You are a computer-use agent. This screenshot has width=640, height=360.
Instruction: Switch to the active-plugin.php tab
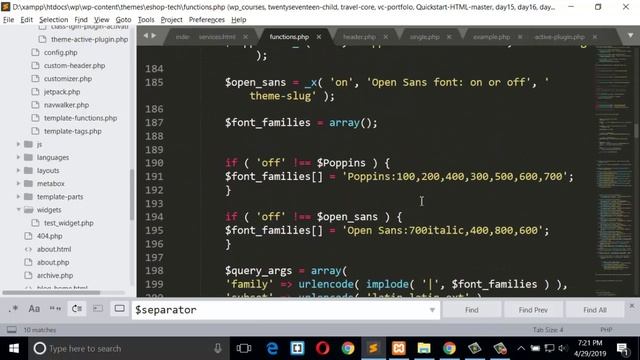coord(559,37)
